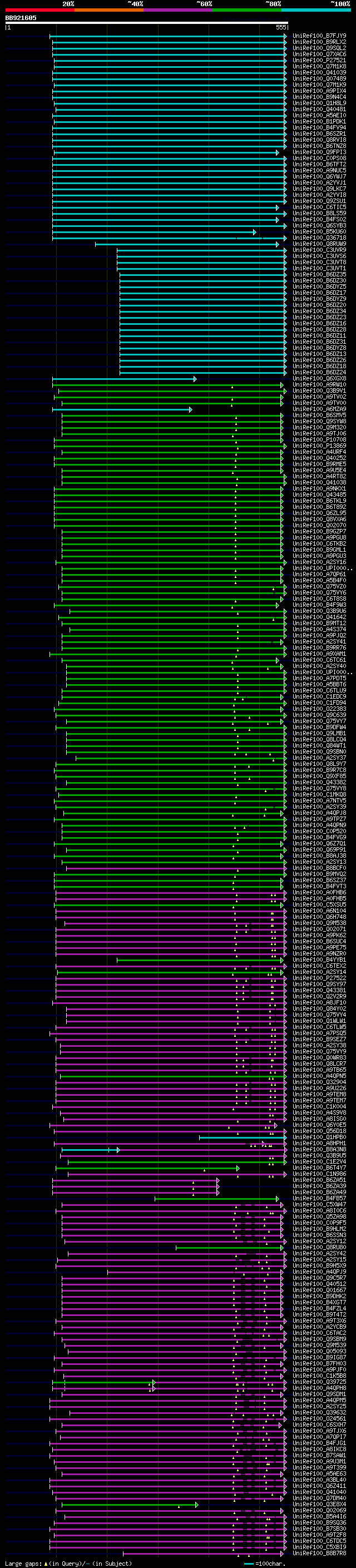Open hit UniRef100_Q9SQL2
The height and width of the screenshot is (1568, 356).
[x=319, y=48]
